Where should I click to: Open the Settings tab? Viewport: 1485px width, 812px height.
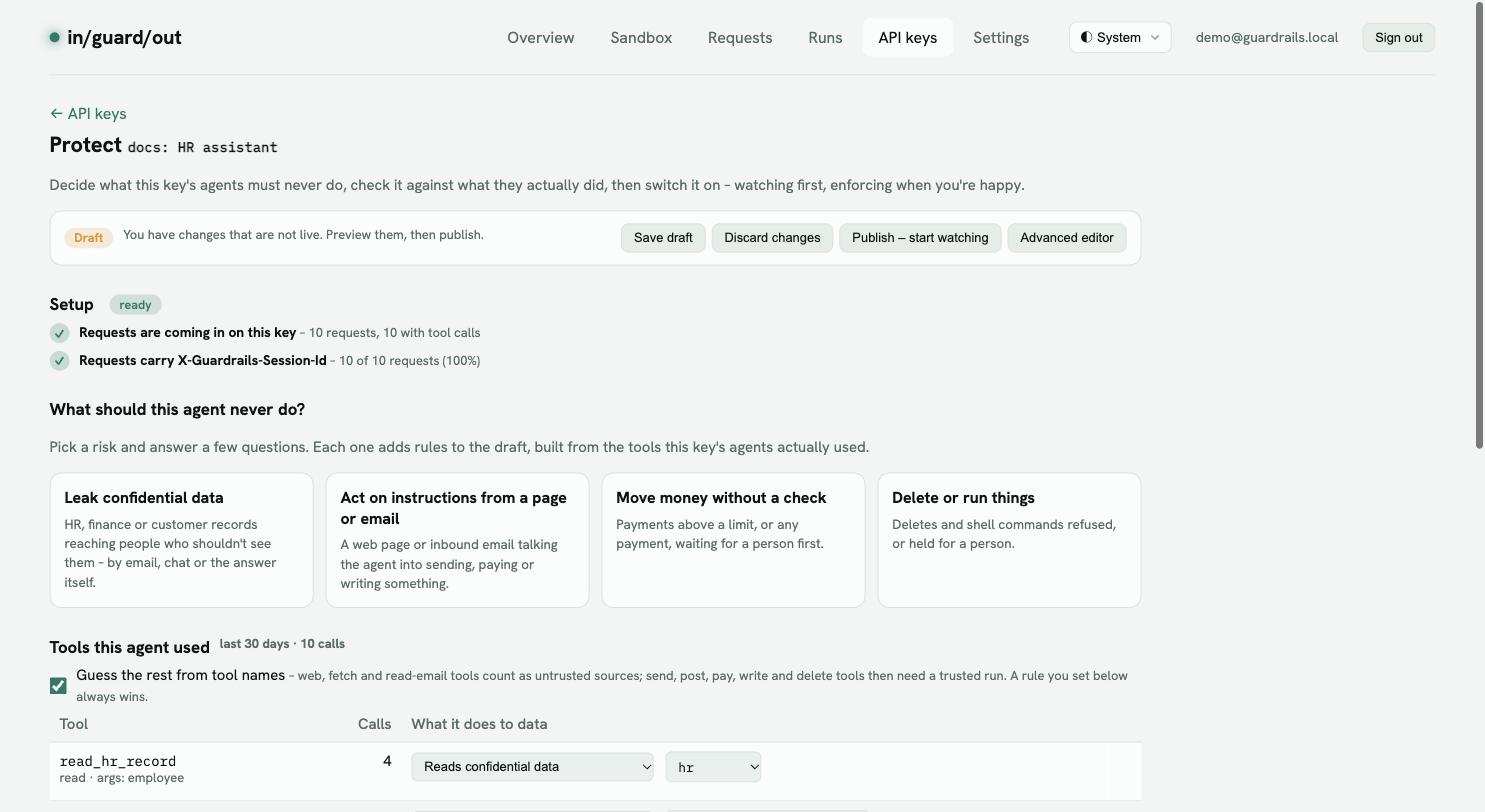tap(1001, 38)
